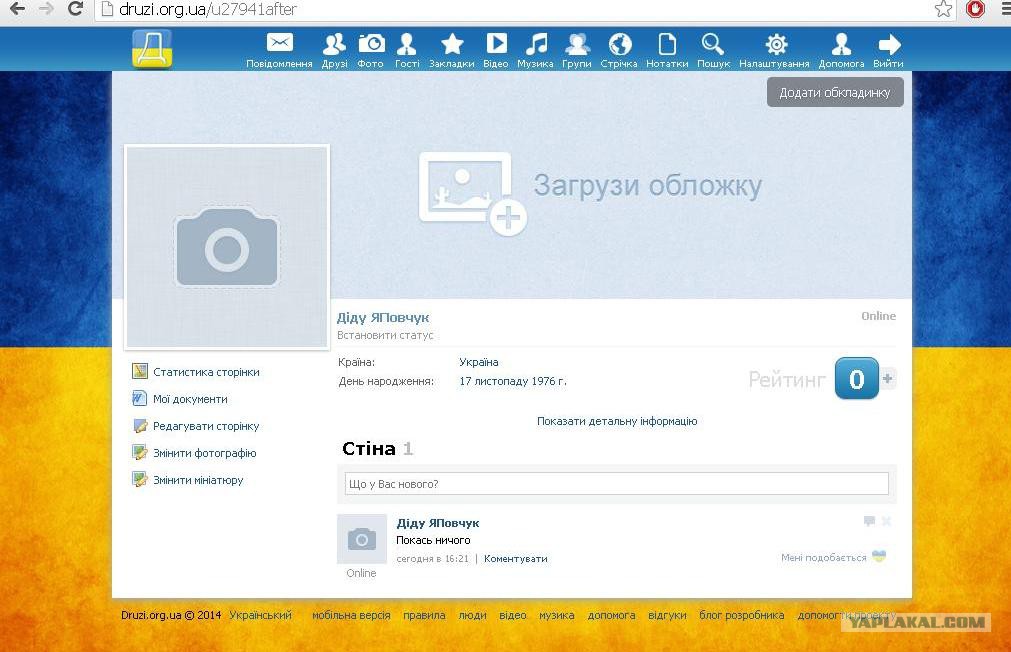Click the Український language footer link
Image resolution: width=1011 pixels, height=652 pixels.
260,615
